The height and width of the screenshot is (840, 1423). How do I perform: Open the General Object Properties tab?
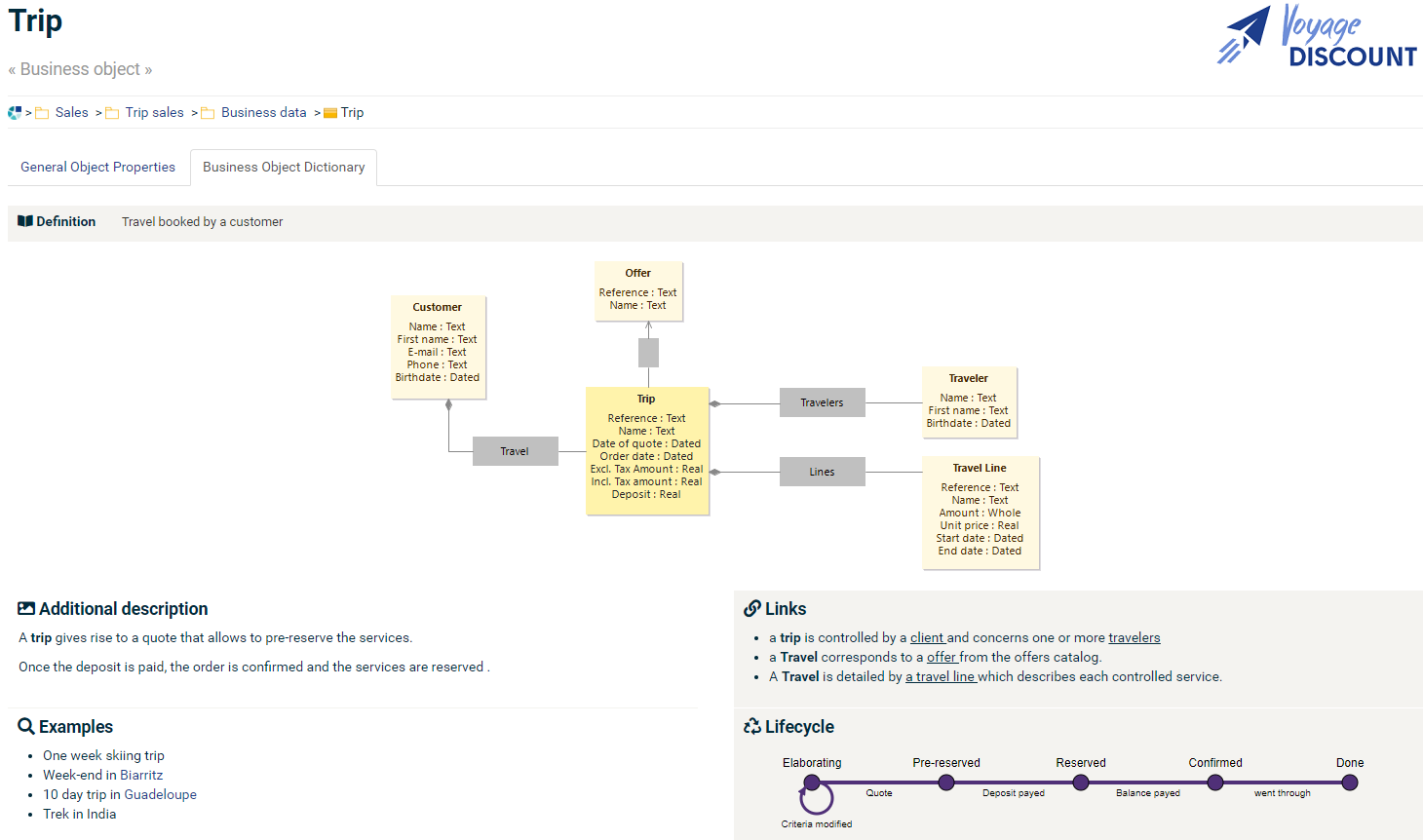[97, 168]
